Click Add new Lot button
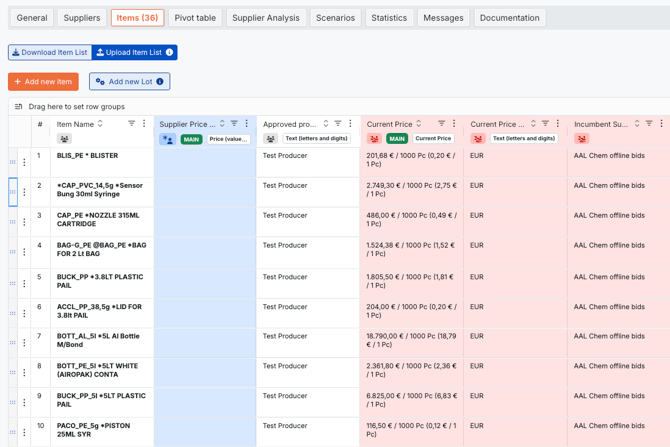The width and height of the screenshot is (670, 447). coord(129,82)
